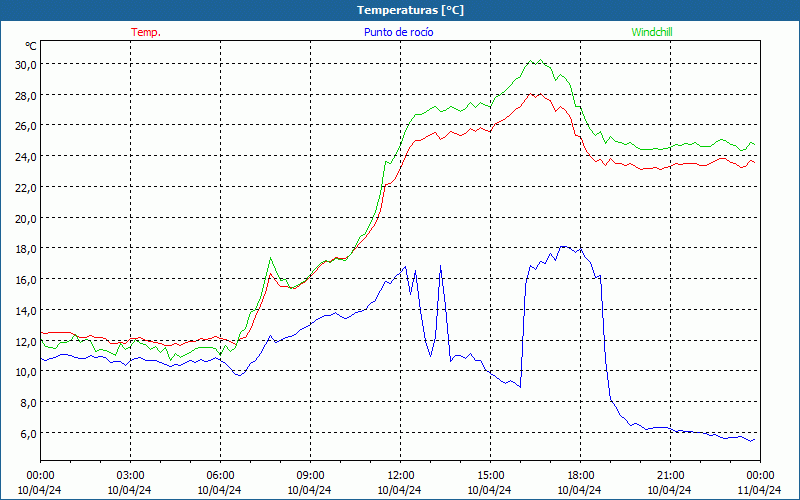Click the 18:00 time axis label
This screenshot has height=500, width=800.
(580, 476)
